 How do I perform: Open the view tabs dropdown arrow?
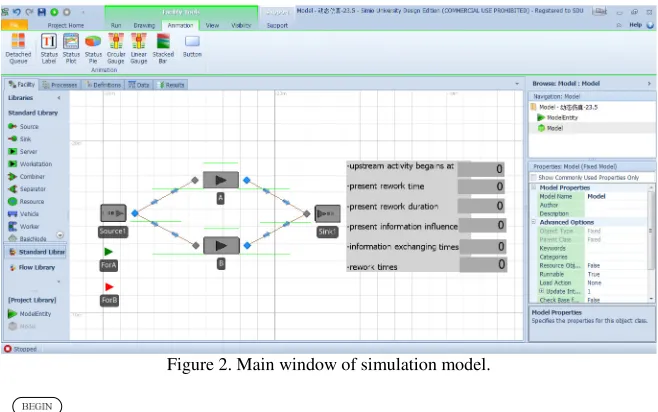click(x=517, y=84)
